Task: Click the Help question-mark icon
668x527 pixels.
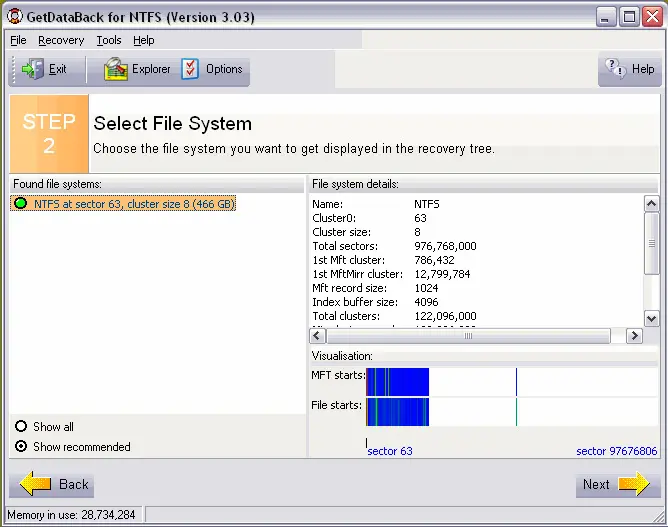Action: 616,69
